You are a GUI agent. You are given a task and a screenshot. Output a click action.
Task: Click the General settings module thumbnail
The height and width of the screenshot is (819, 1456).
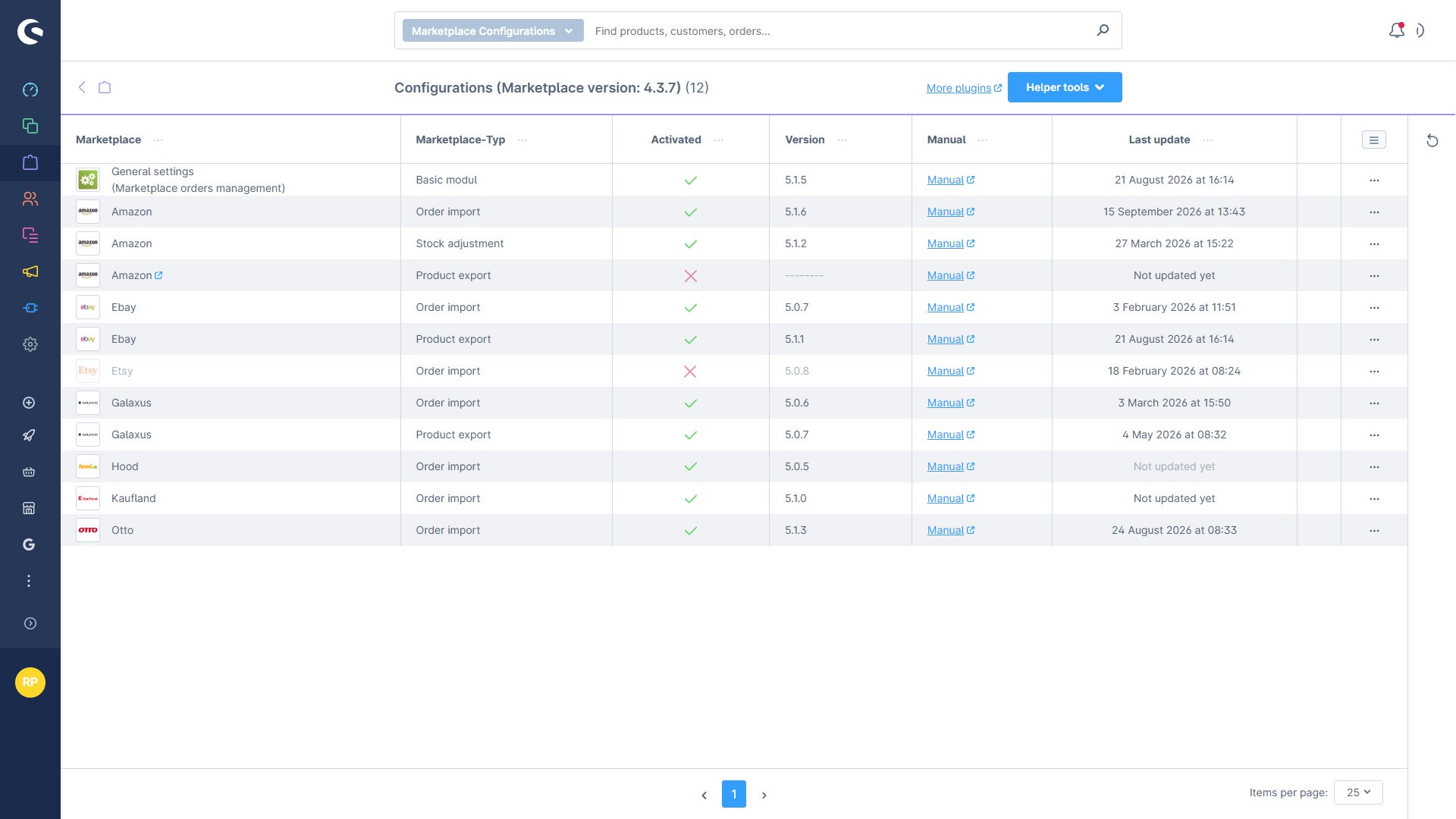pyautogui.click(x=88, y=180)
